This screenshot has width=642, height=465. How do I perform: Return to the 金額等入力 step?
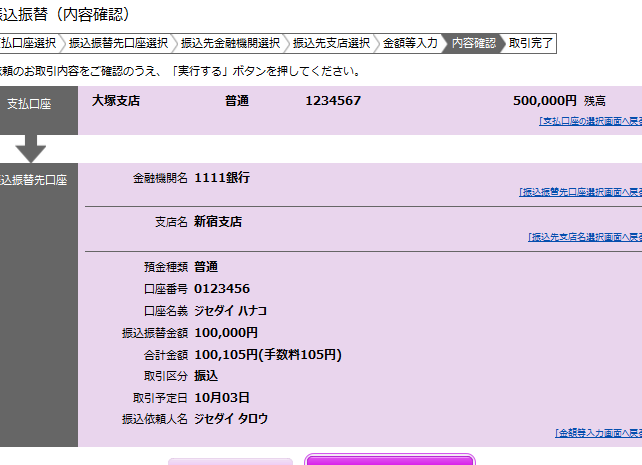tap(410, 43)
